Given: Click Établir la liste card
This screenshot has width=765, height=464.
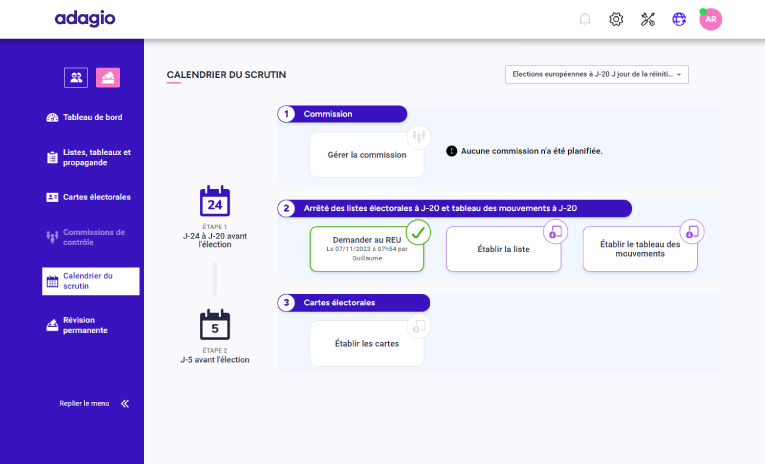Looking at the screenshot, I should tap(503, 249).
